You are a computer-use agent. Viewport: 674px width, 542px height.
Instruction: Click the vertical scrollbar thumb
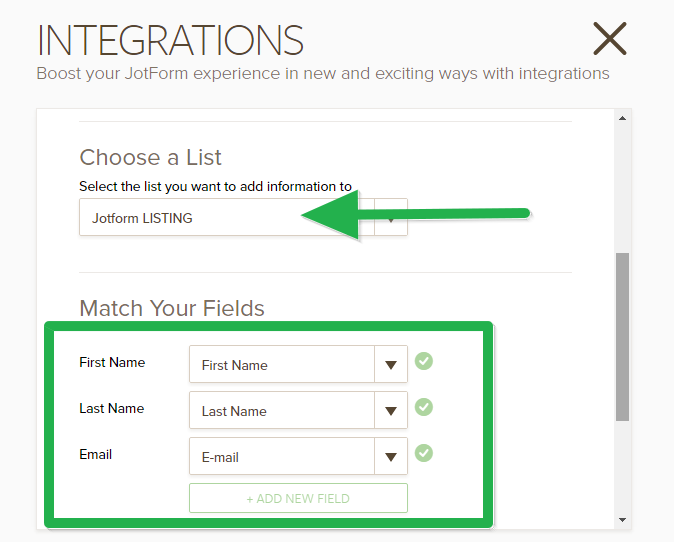(x=623, y=336)
